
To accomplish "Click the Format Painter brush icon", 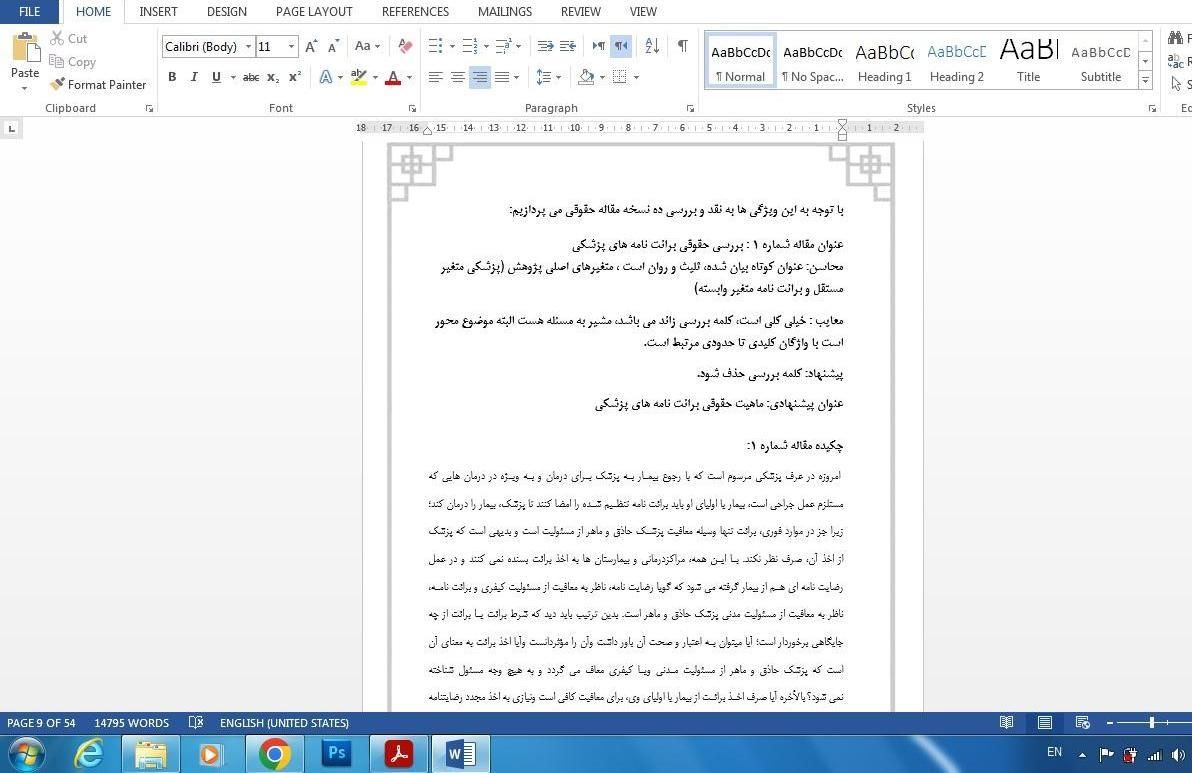I will pos(58,85).
